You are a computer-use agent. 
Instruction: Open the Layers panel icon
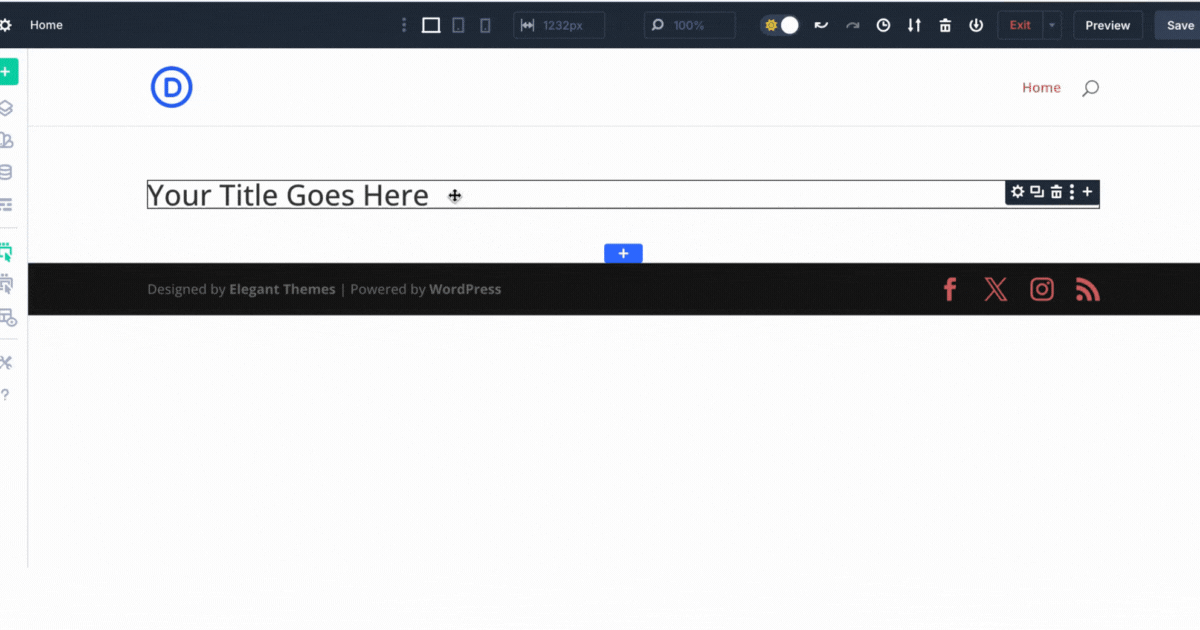click(6, 108)
